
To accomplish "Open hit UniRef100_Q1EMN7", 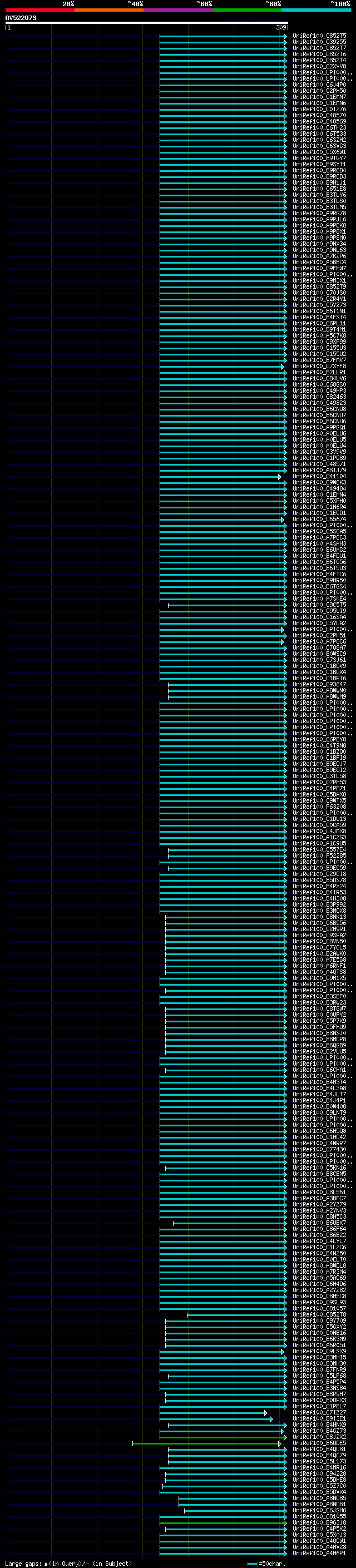I will (319, 97).
